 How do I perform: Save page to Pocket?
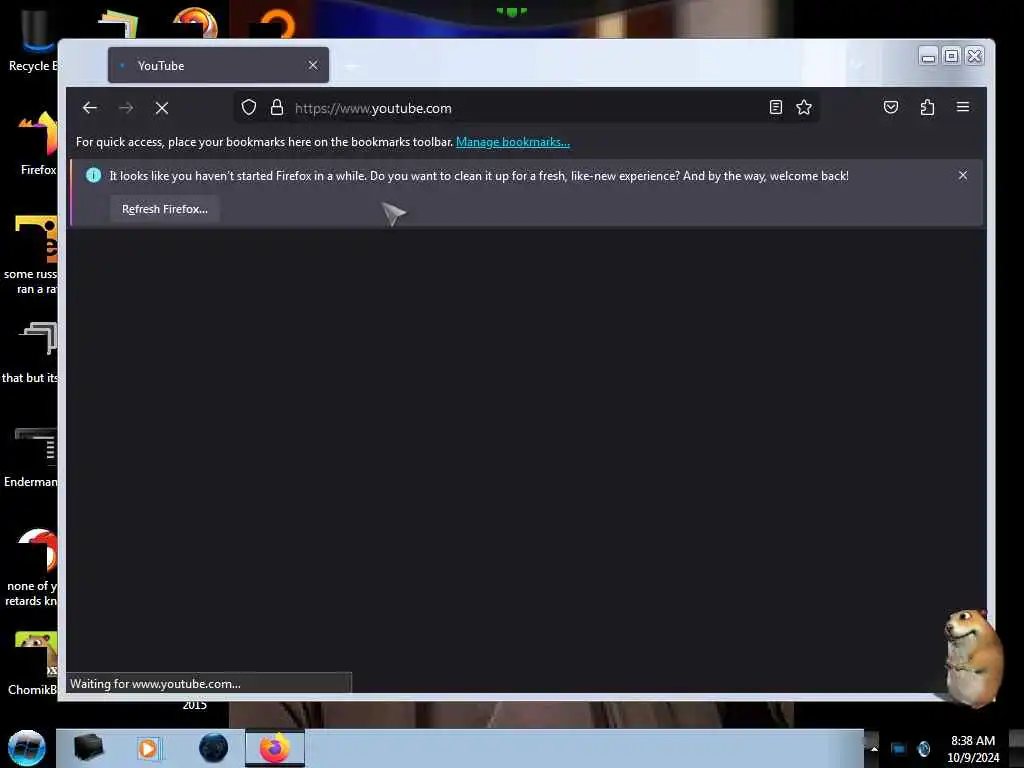click(x=891, y=107)
